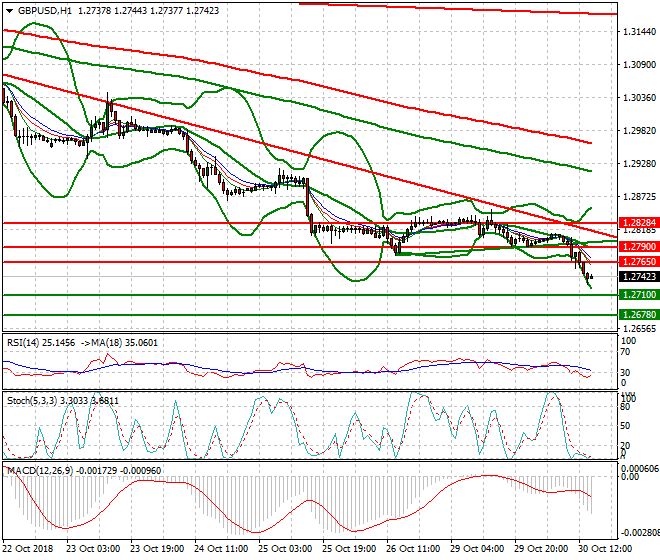Click the chart dropdown triangle beside GBPUSD,H1
This screenshot has width=660, height=560.
pyautogui.click(x=10, y=11)
